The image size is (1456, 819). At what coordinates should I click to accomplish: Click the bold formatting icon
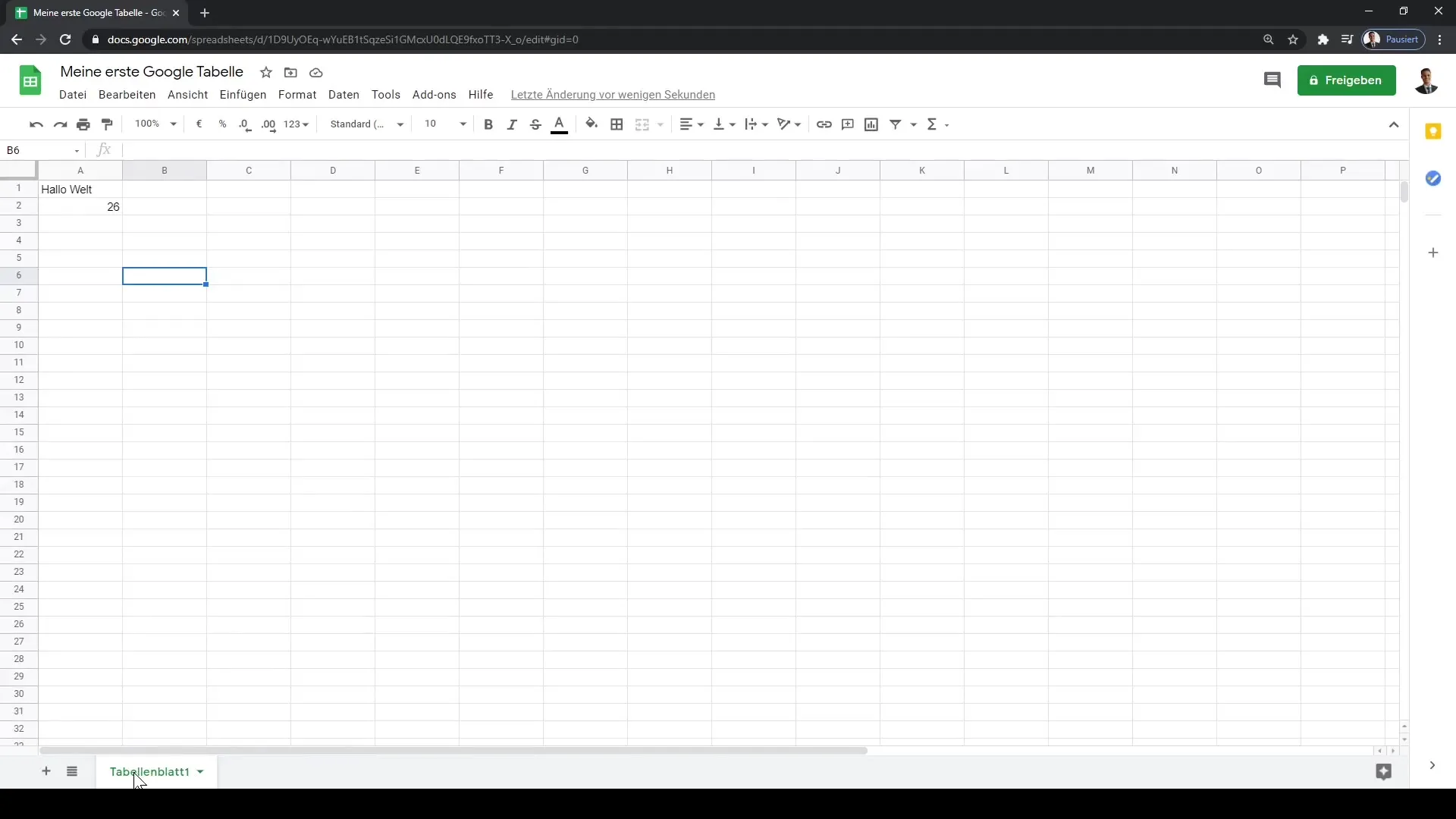click(489, 124)
